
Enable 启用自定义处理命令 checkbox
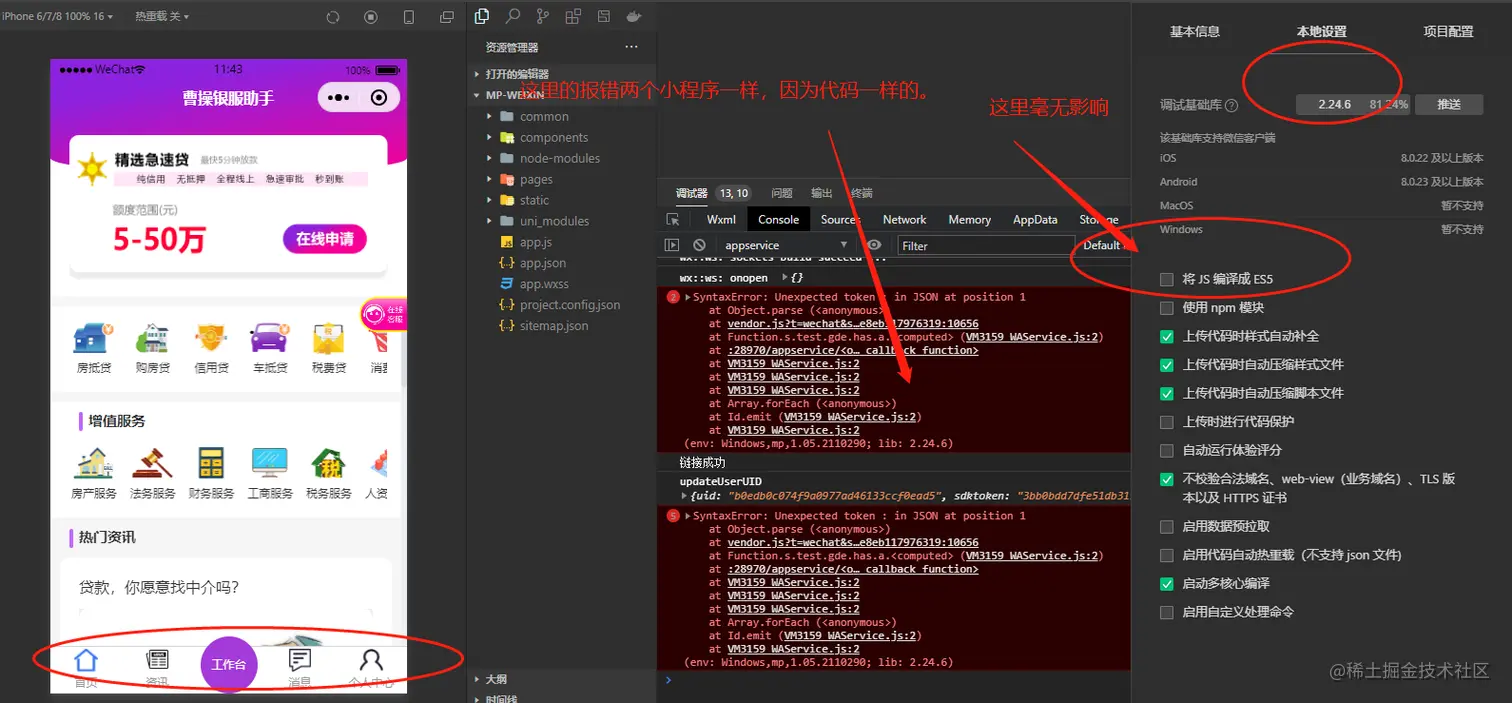click(x=1166, y=612)
